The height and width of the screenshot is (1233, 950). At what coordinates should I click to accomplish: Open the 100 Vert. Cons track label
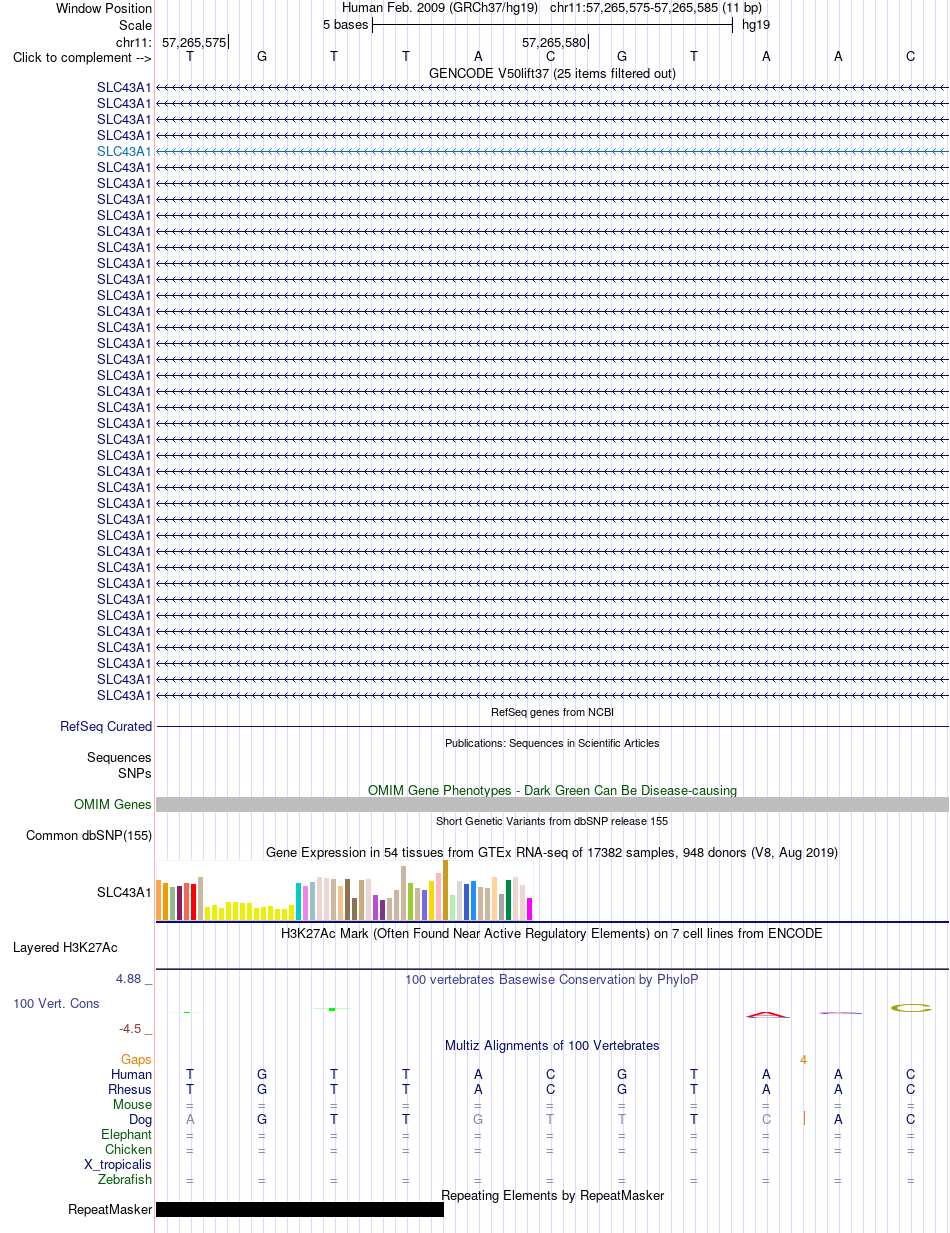click(56, 1003)
